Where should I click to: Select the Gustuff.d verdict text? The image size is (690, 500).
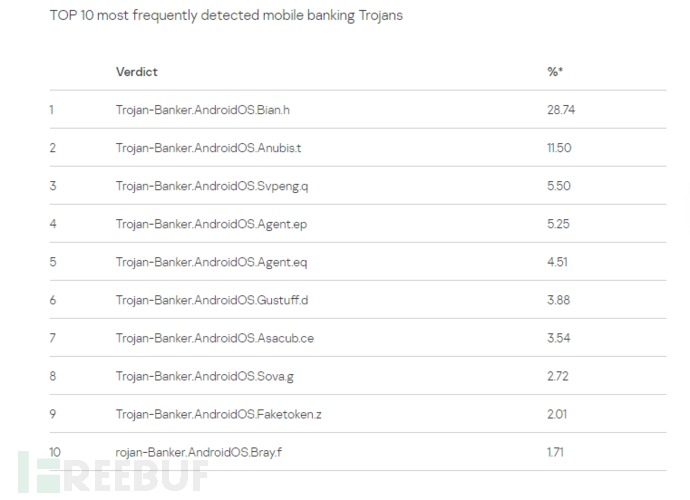click(211, 300)
